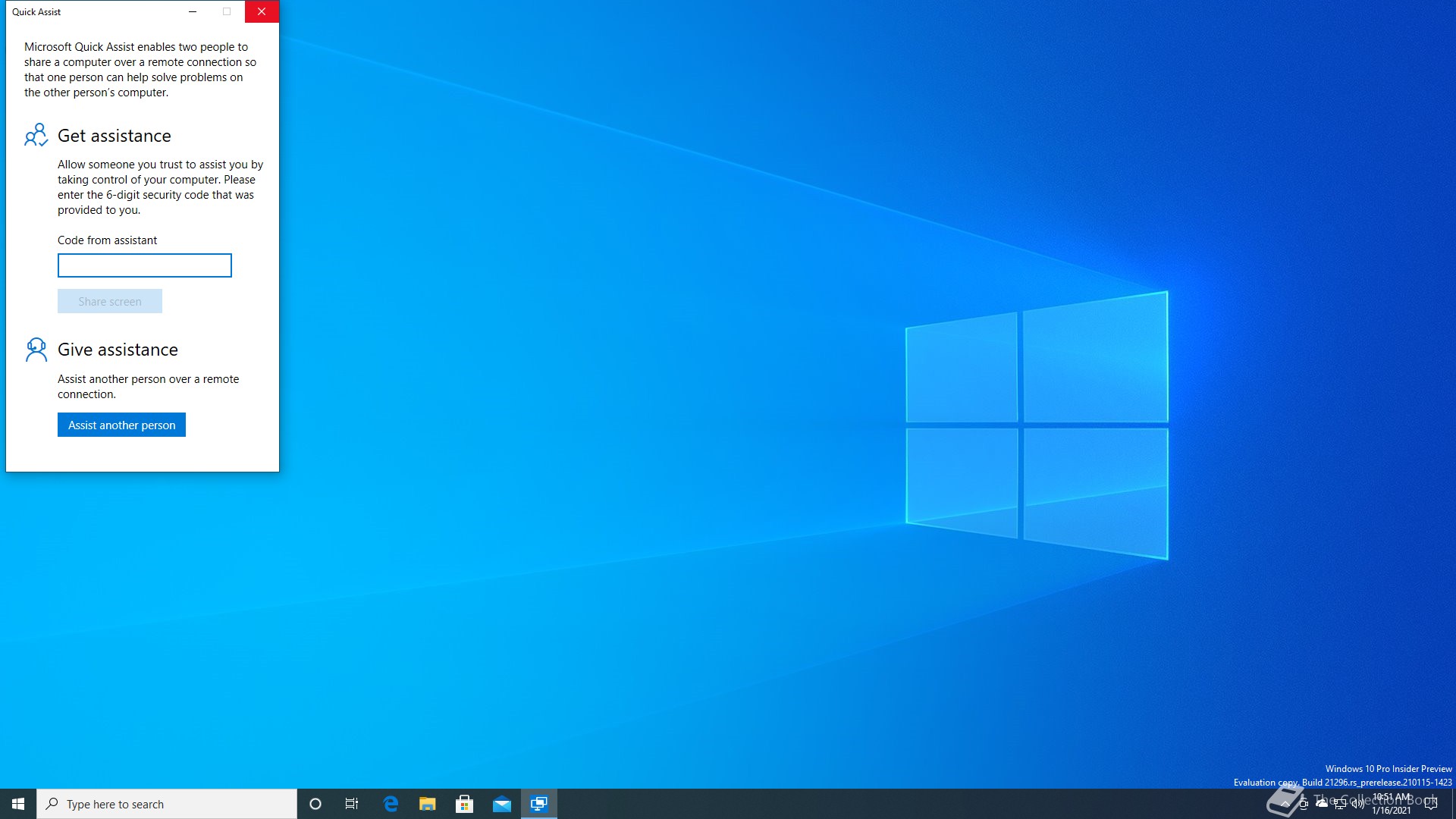The image size is (1456, 819).
Task: Open File Explorer from the taskbar
Action: click(x=428, y=804)
